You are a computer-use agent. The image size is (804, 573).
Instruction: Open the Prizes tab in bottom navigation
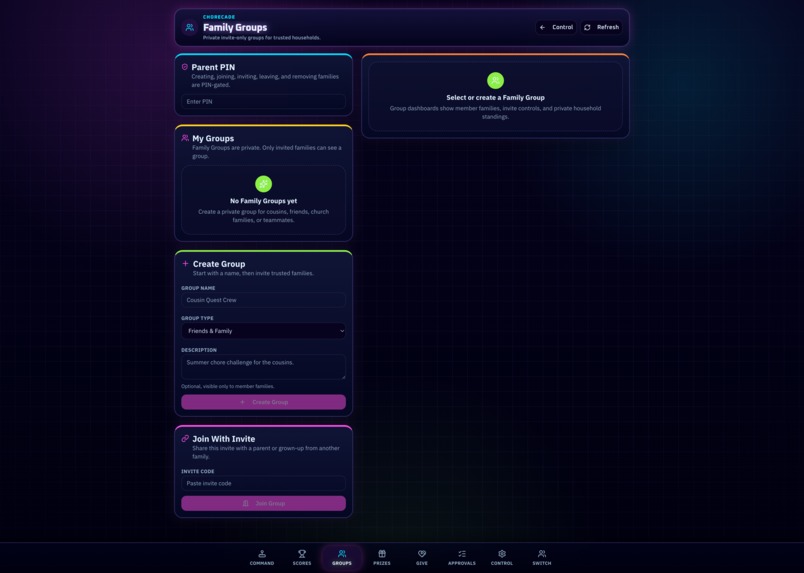tap(382, 558)
